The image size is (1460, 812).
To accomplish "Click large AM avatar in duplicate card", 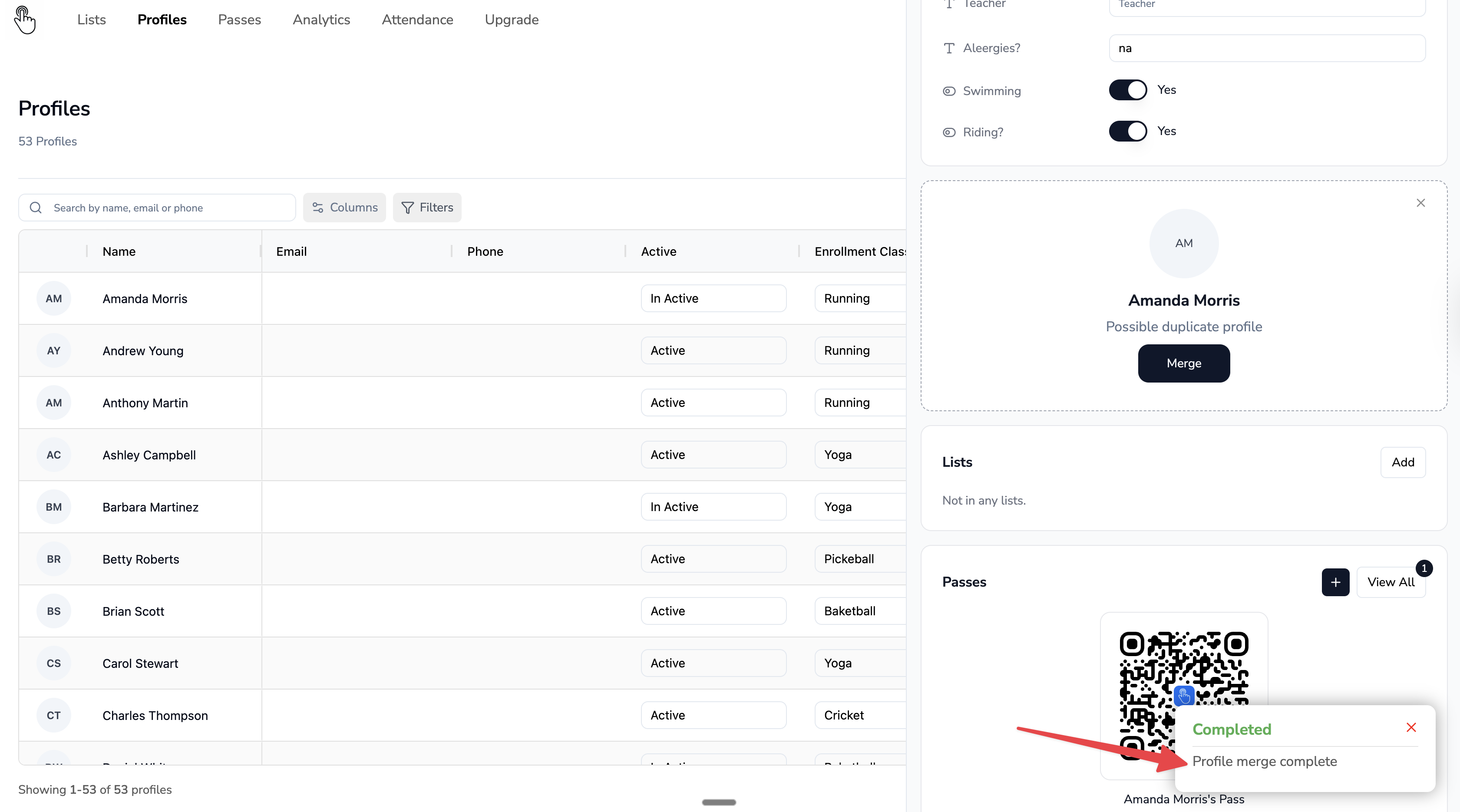I will 1184,243.
